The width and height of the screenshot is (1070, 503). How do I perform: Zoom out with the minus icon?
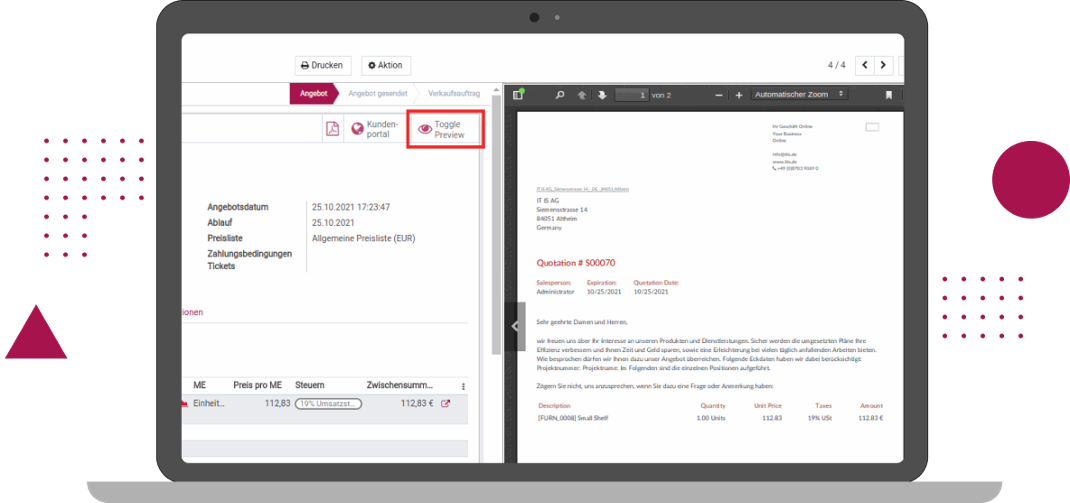coord(719,95)
